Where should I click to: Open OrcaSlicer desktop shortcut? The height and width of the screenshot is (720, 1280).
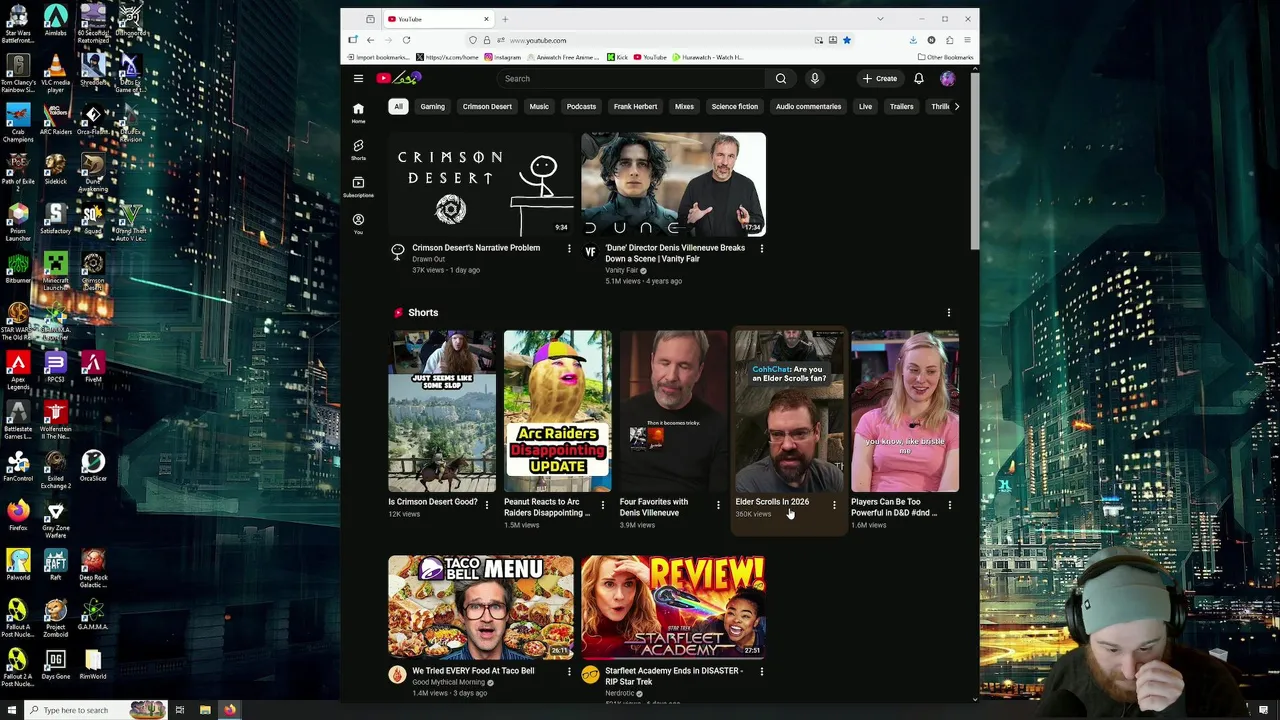[x=93, y=466]
